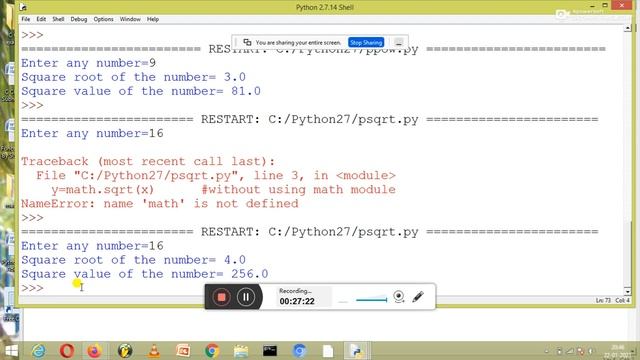Click the Python IDLE title bar icon

pyautogui.click(x=23, y=7)
